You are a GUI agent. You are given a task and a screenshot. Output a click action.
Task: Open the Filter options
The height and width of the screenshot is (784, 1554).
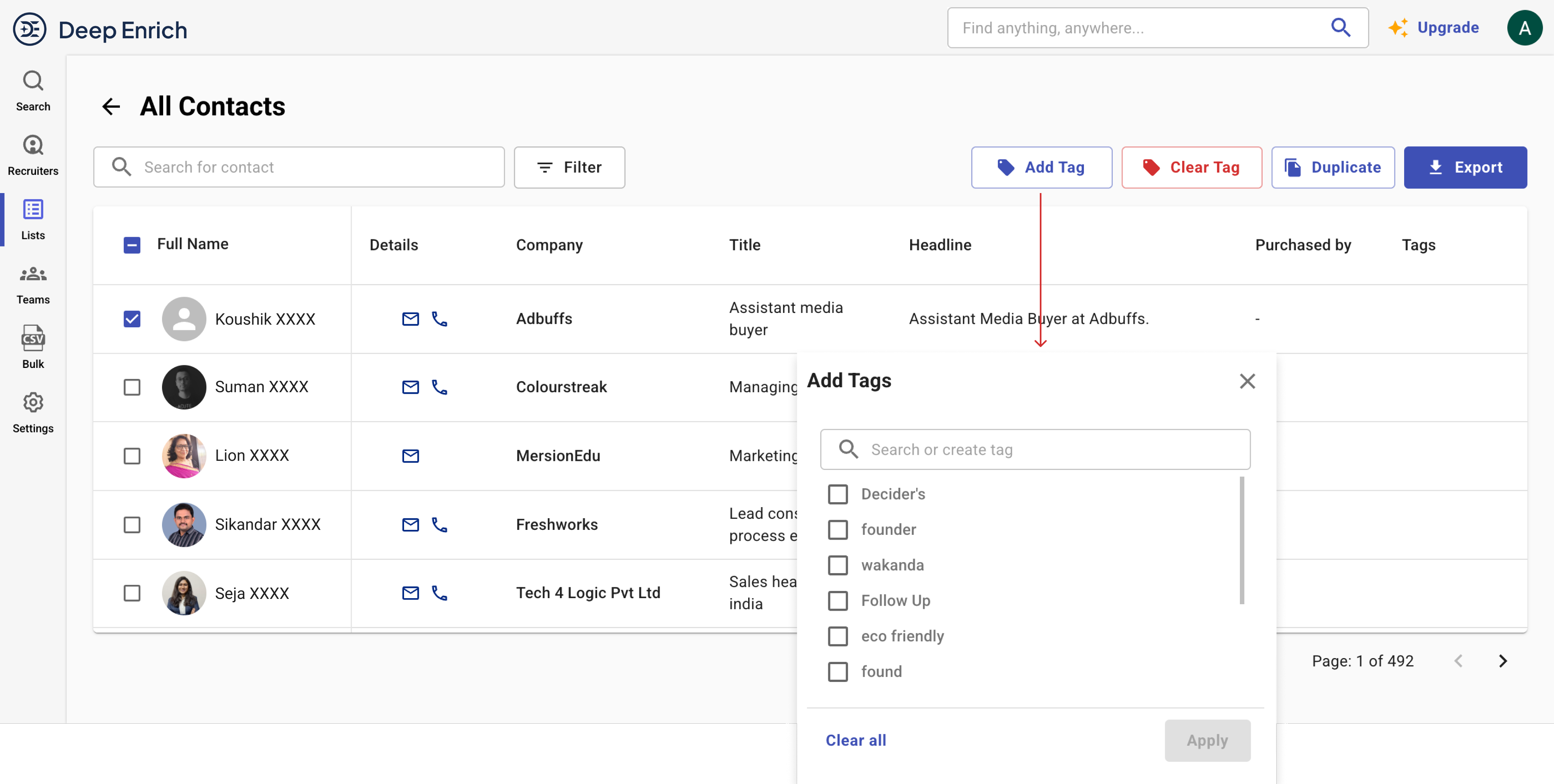point(569,167)
